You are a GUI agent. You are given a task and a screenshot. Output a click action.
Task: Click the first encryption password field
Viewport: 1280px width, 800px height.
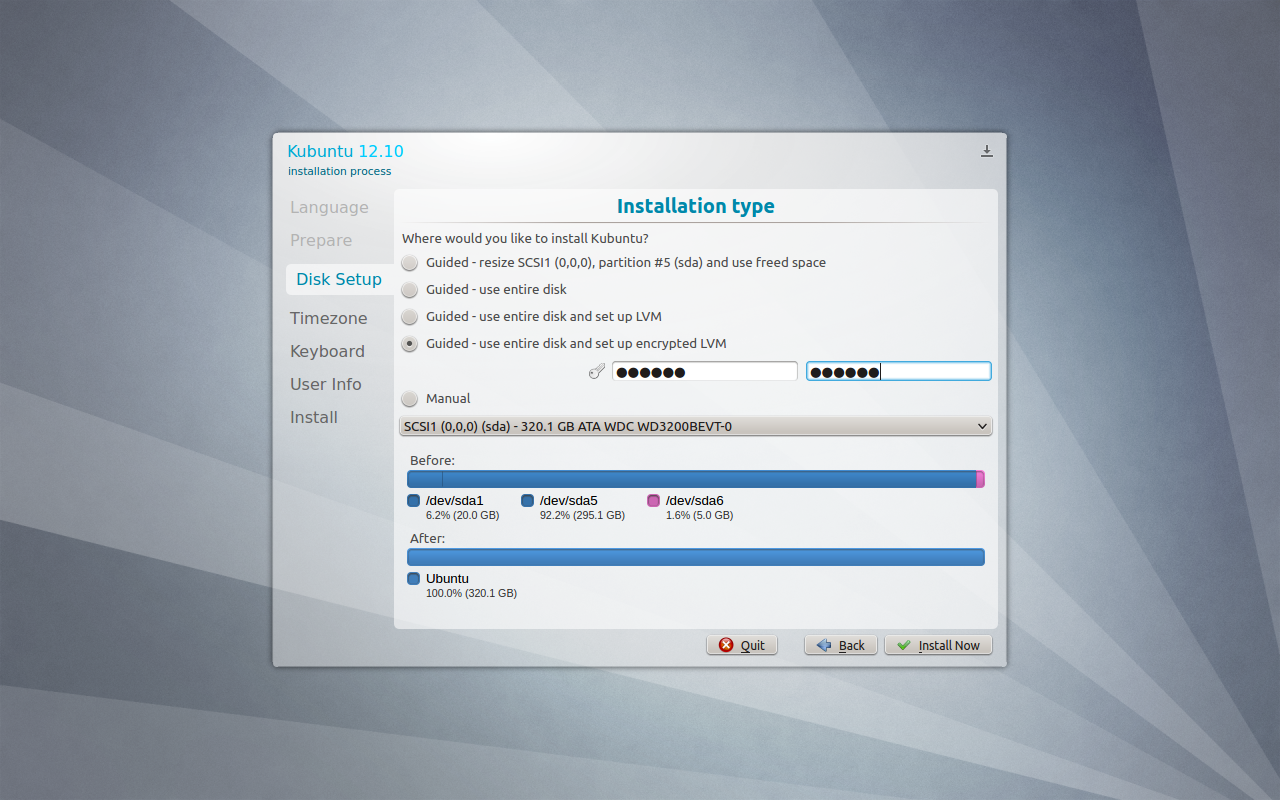pos(705,372)
